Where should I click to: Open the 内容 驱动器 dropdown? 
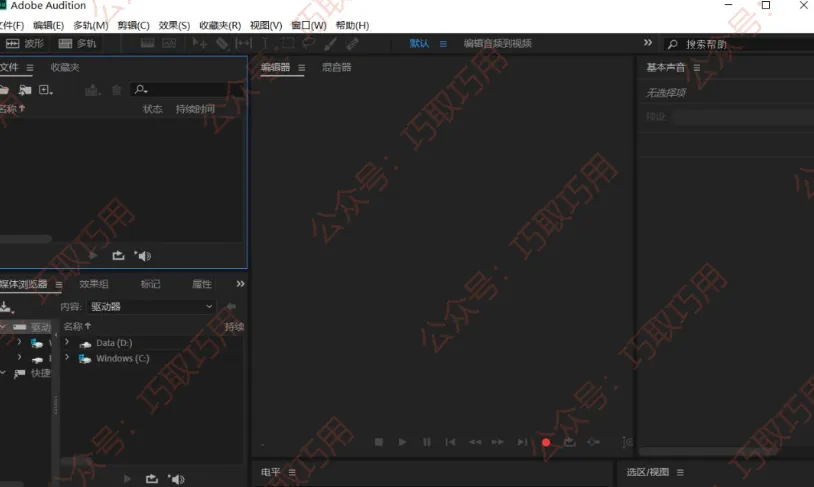pos(151,306)
